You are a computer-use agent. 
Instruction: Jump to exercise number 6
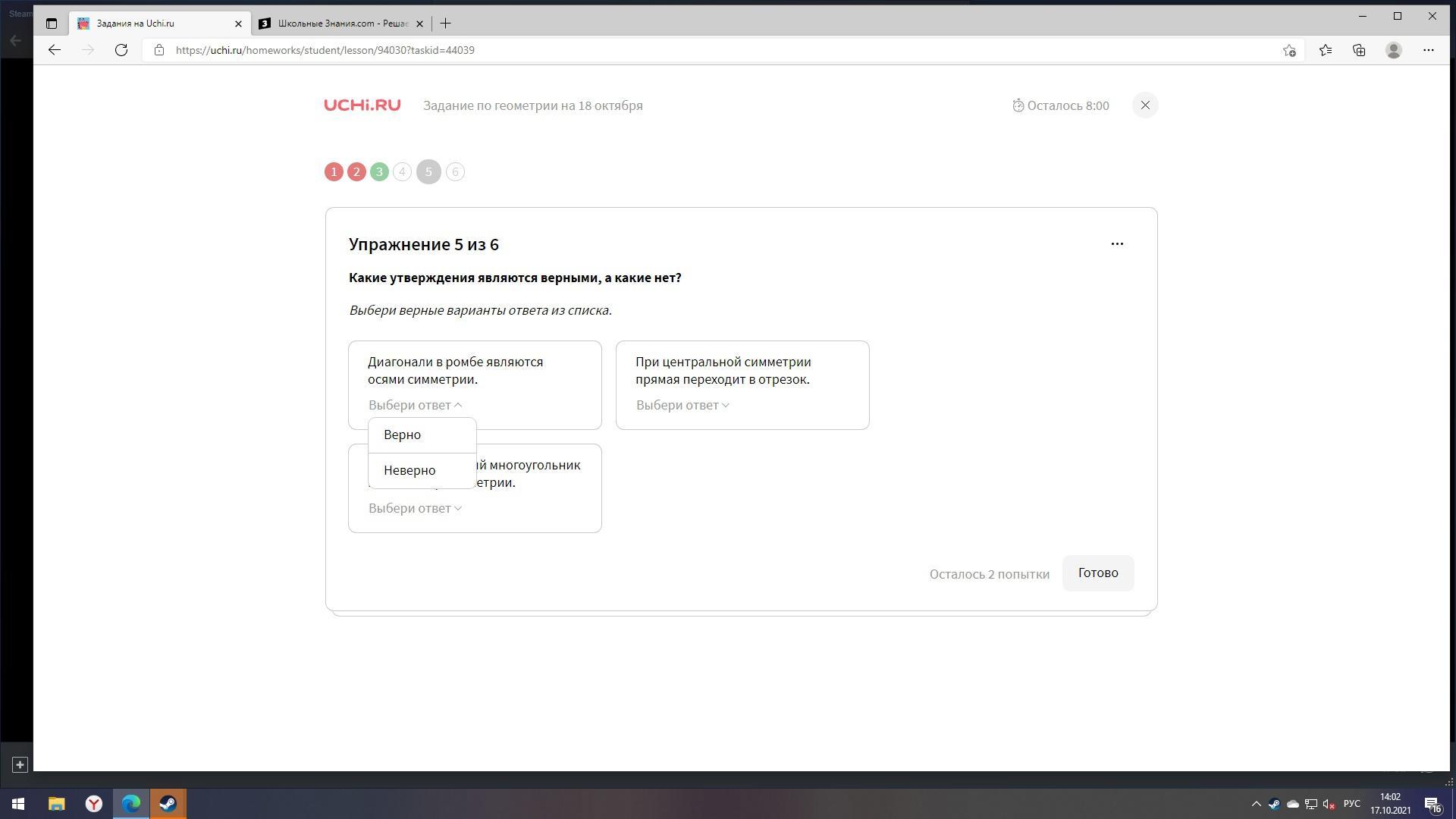click(x=455, y=172)
